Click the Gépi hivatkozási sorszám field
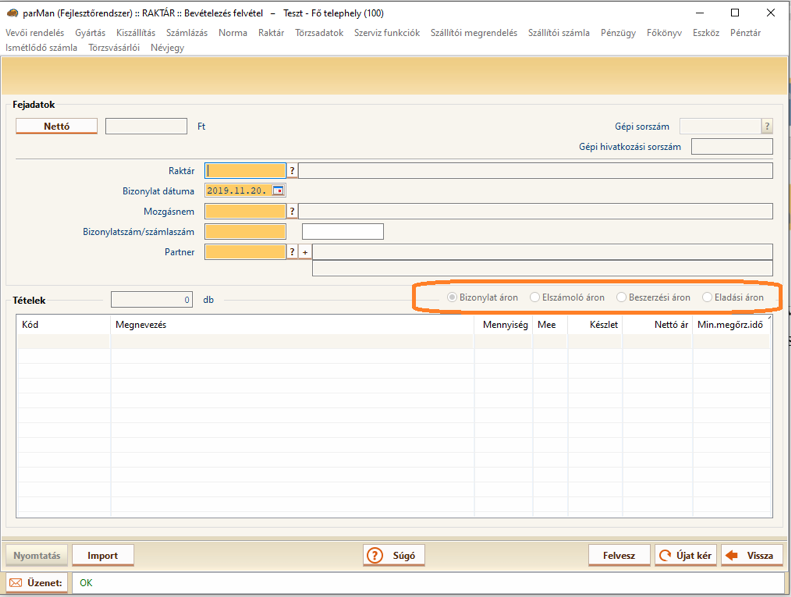Viewport: 791px width, 597px height. [732, 147]
